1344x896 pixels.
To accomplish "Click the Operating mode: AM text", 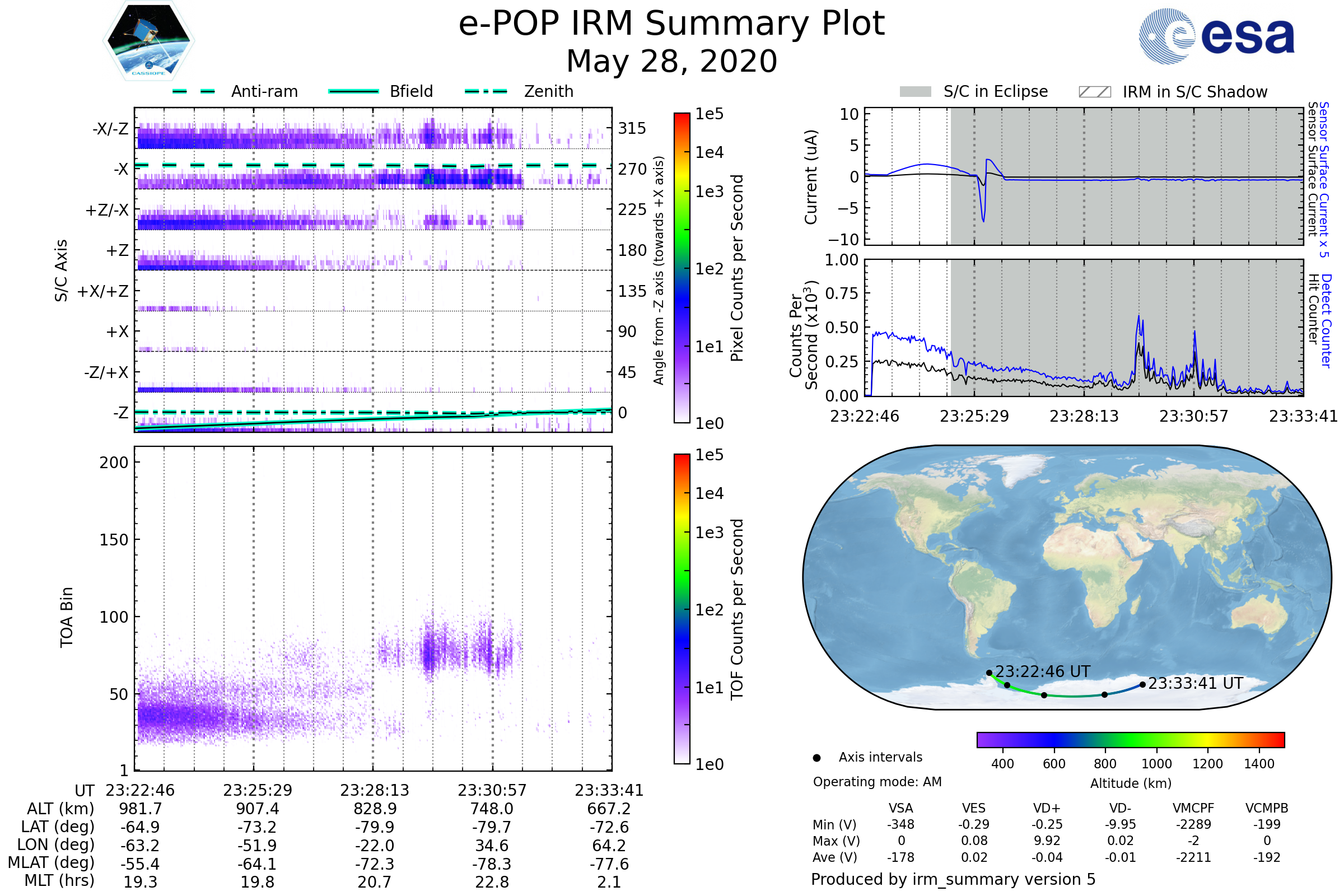I will tap(877, 782).
